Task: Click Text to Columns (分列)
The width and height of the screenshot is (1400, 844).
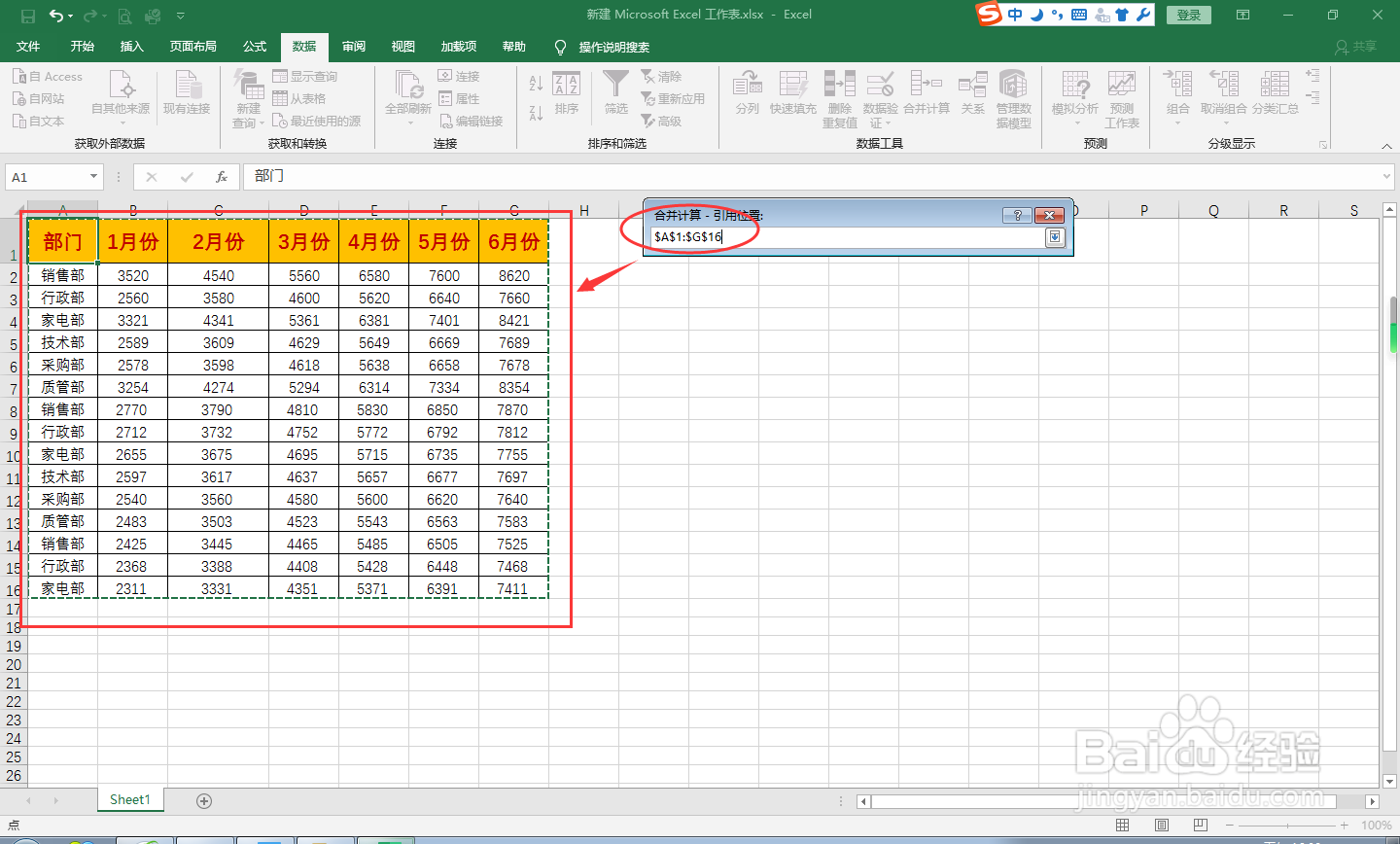Action: [x=748, y=94]
